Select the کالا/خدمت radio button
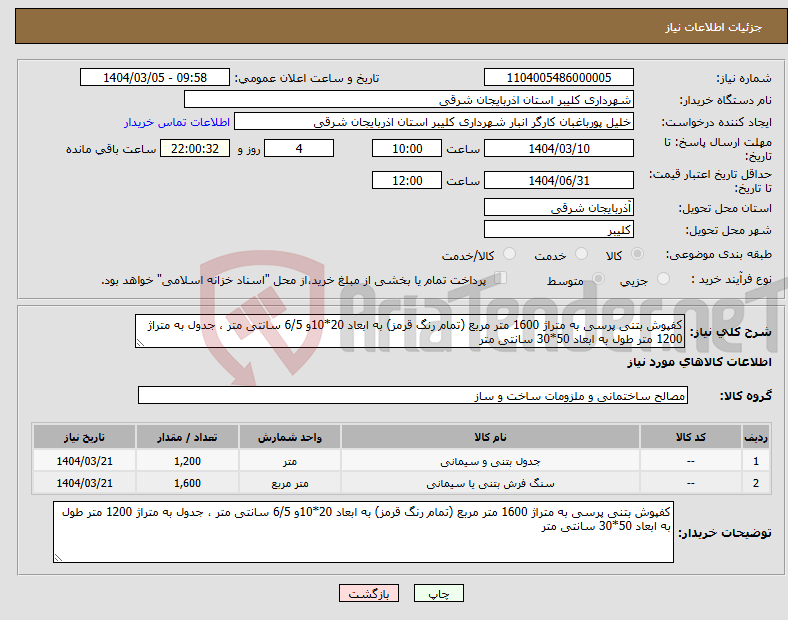Viewport: 788px width, 620px height. (510, 254)
